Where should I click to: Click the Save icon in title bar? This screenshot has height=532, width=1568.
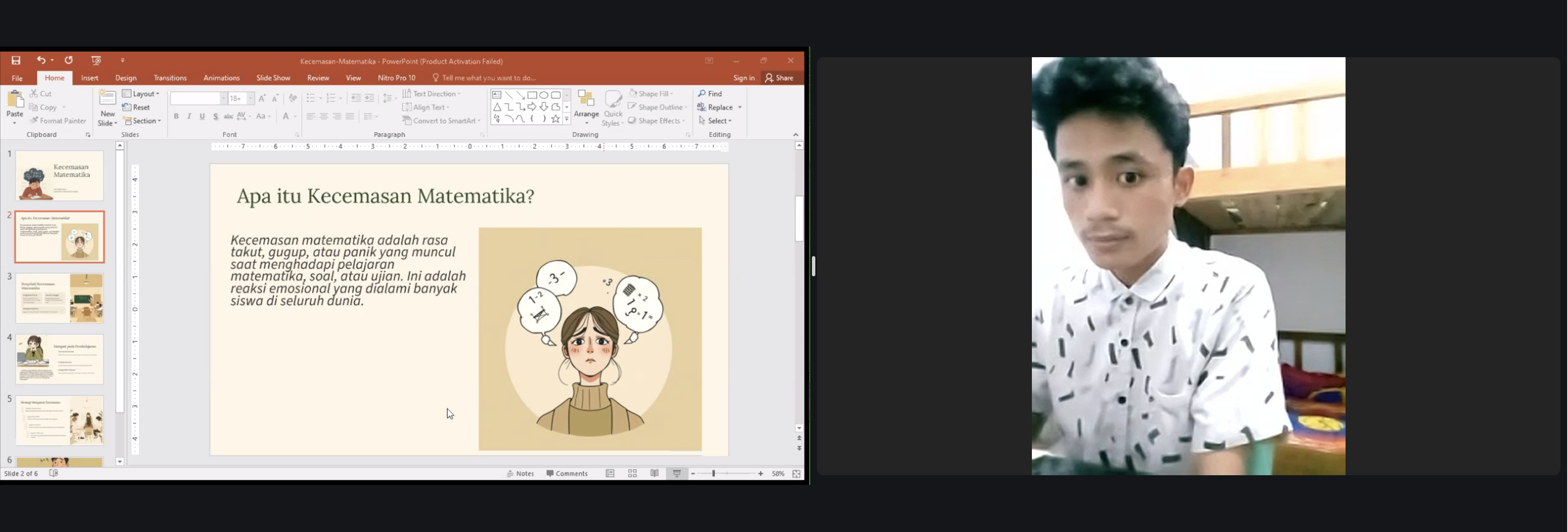pos(16,60)
